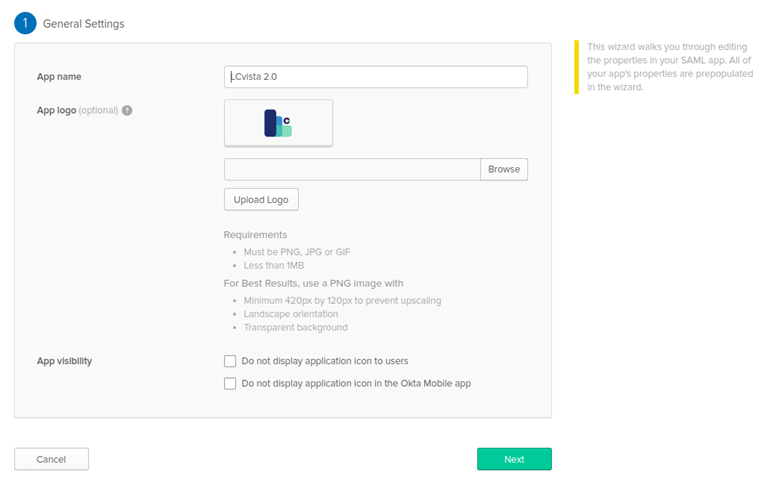Click the 'App logo' field label
Screen dimensions: 773x500
56,110
